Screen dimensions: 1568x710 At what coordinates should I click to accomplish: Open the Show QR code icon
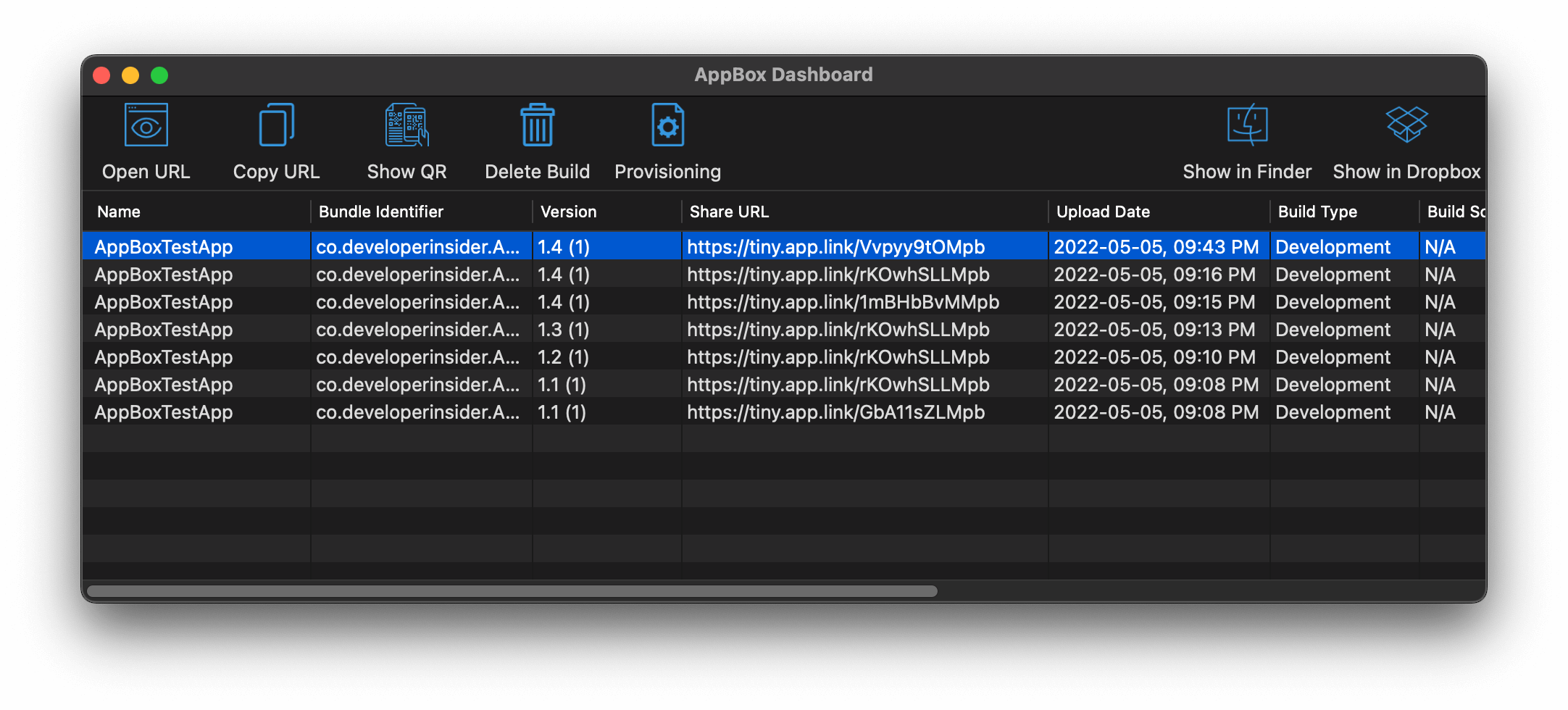406,126
